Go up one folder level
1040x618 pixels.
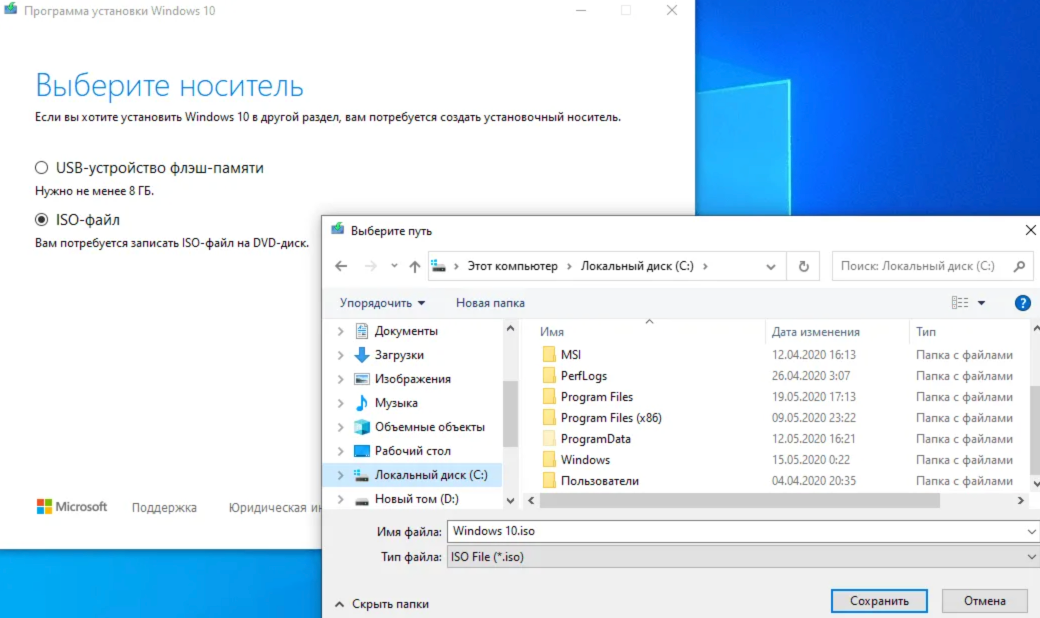(415, 266)
